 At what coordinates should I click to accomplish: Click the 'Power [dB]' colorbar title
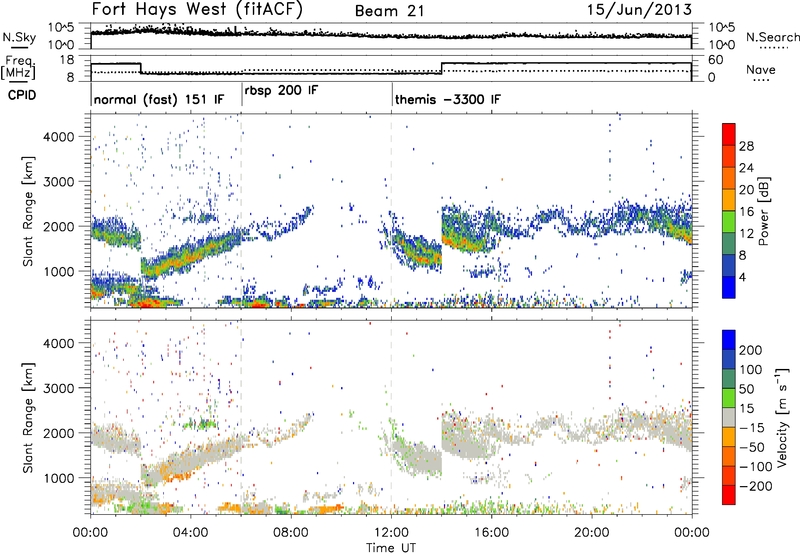pyautogui.click(x=763, y=211)
